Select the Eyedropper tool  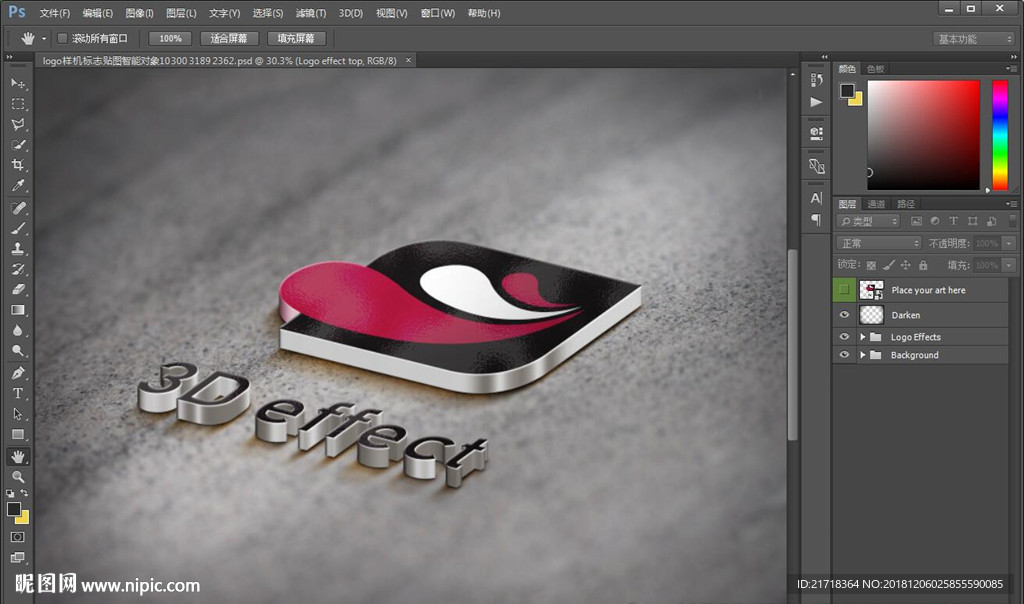click(18, 185)
